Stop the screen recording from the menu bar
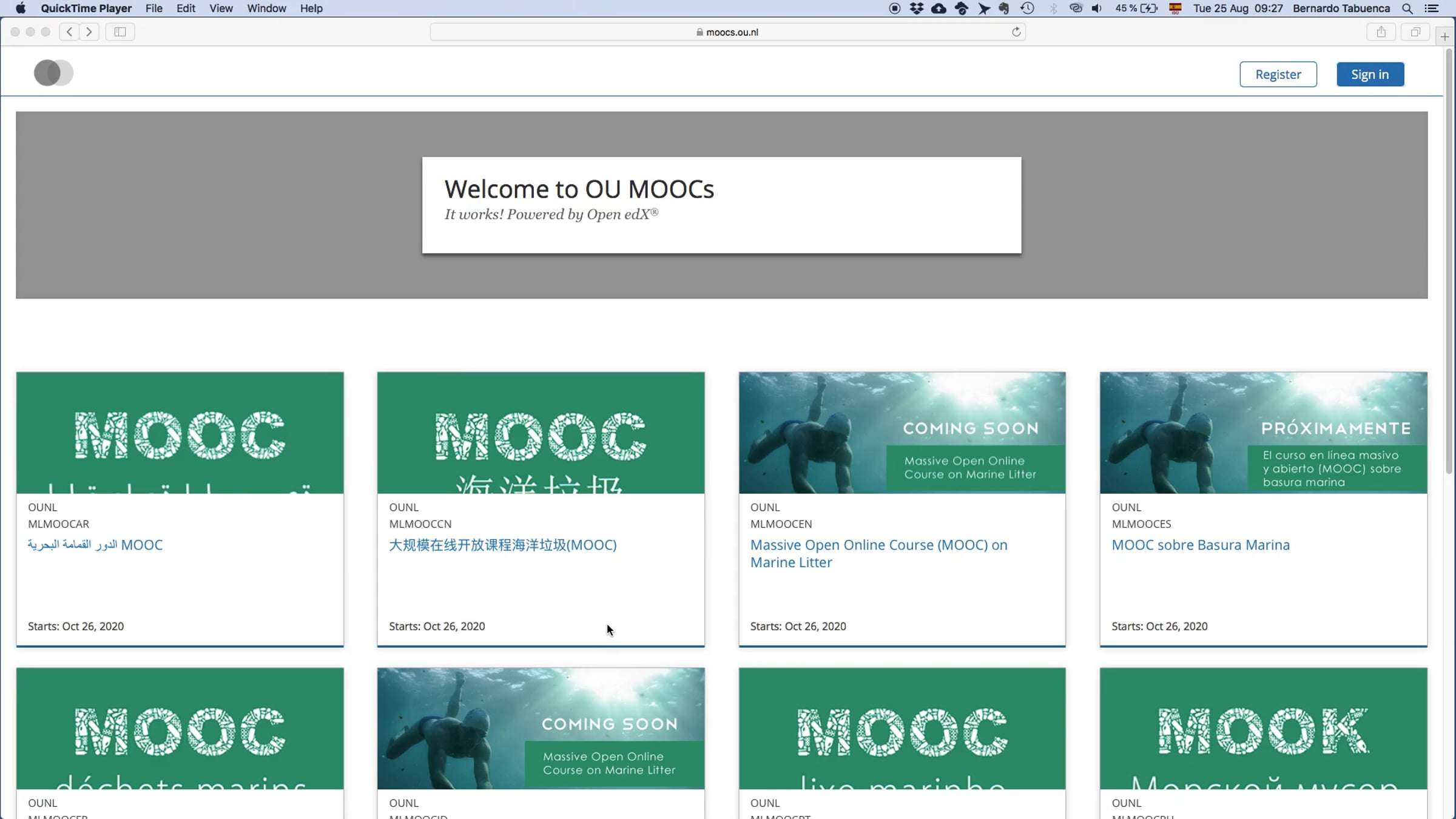The image size is (1456, 819). (x=894, y=8)
